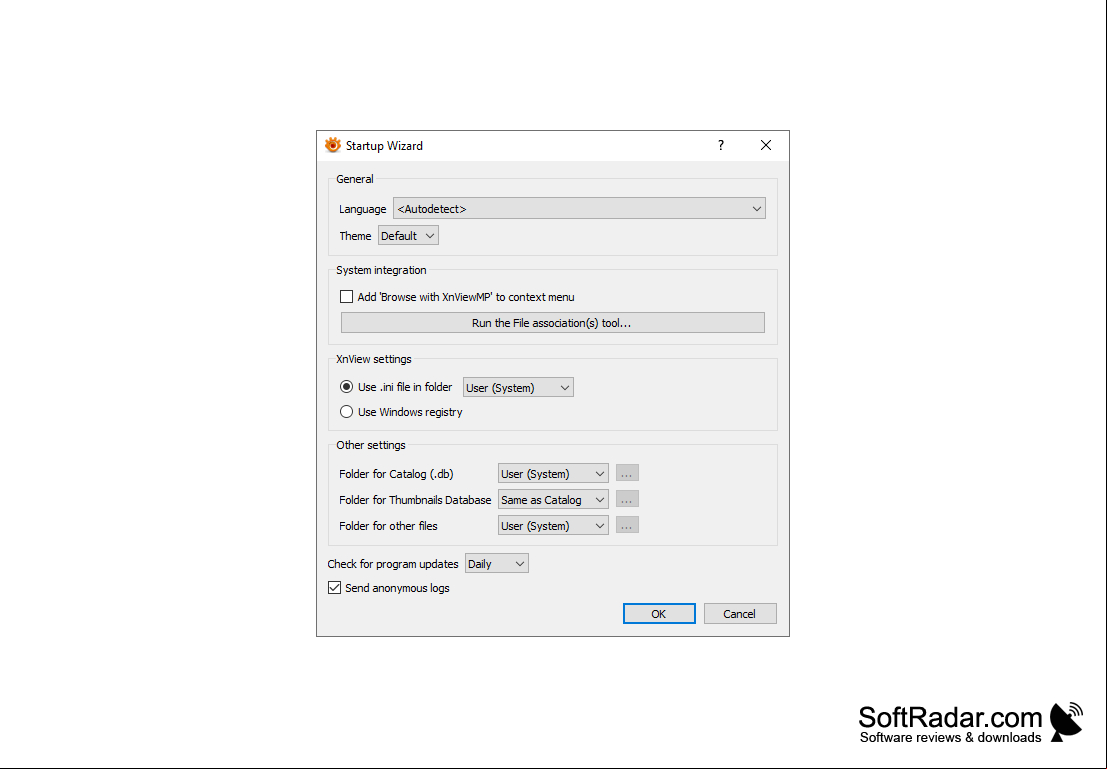Click the 'Folder for Catalog (.db)' label
The image size is (1107, 769).
point(396,474)
